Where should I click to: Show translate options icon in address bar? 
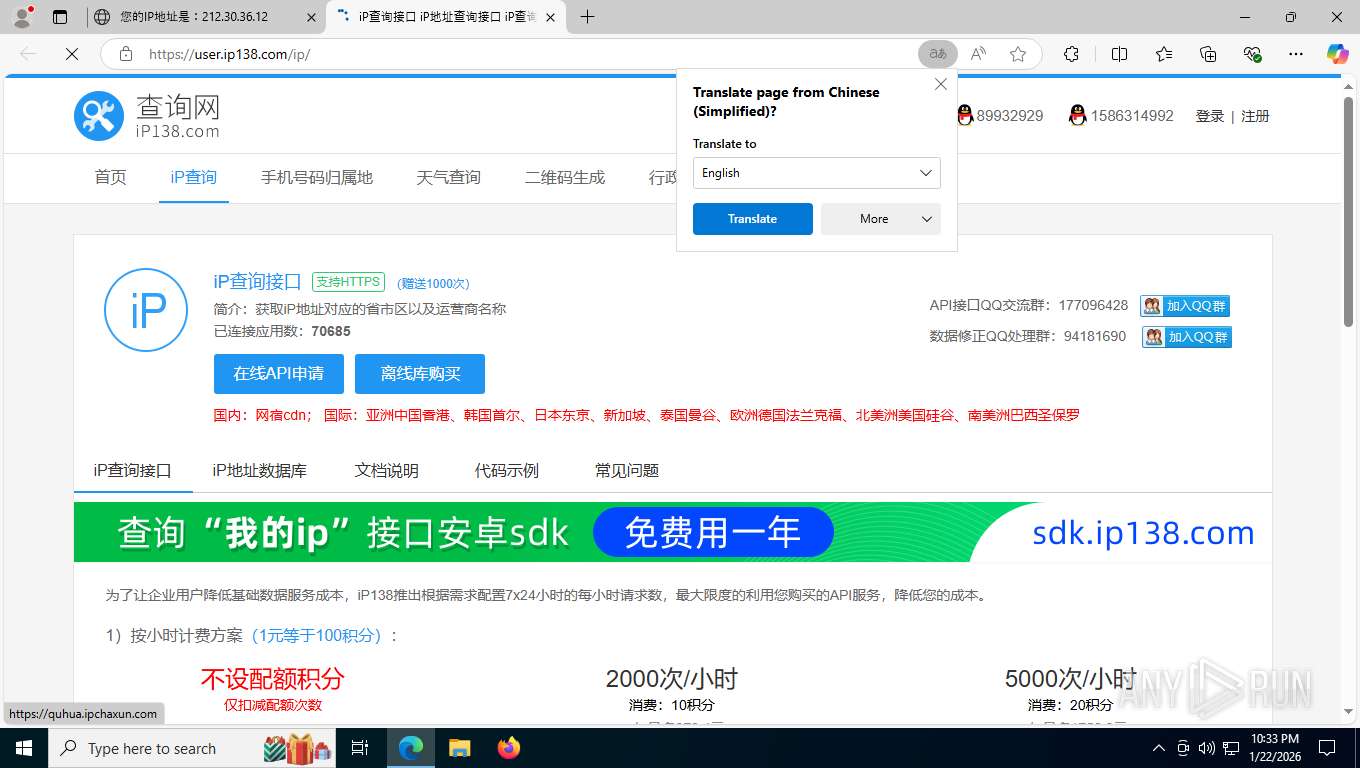938,54
